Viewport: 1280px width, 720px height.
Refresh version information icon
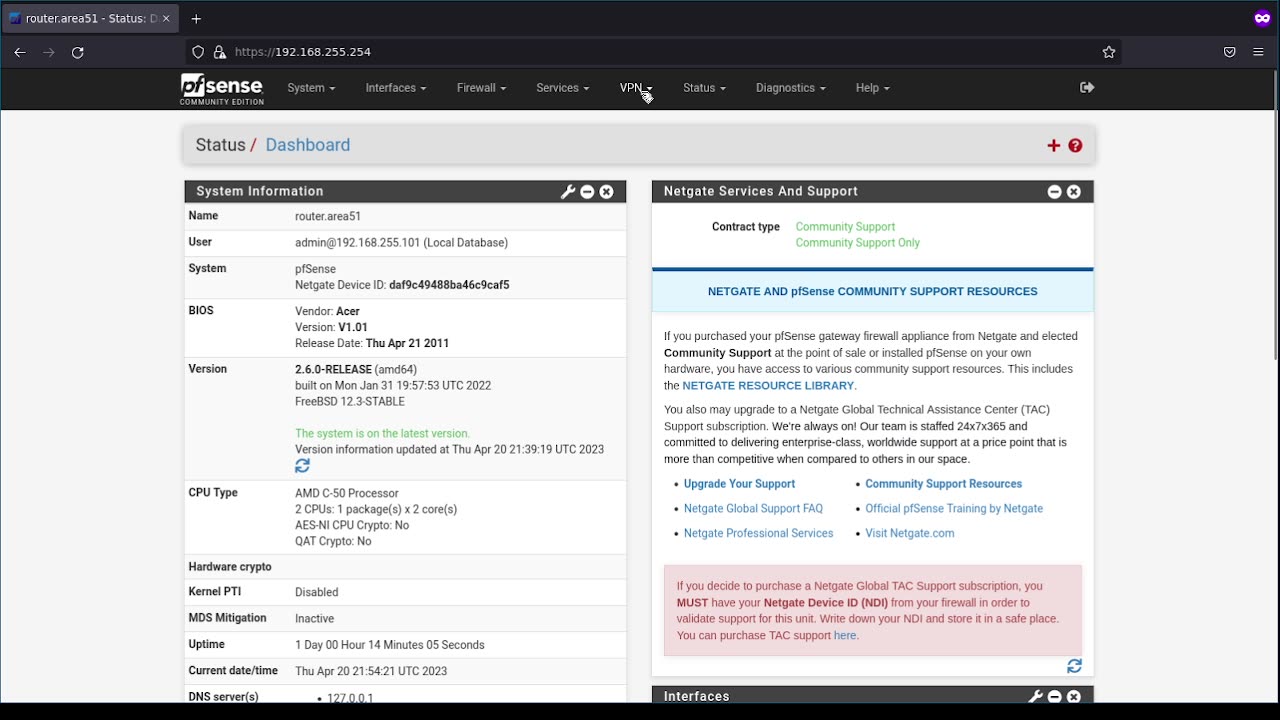coord(302,466)
